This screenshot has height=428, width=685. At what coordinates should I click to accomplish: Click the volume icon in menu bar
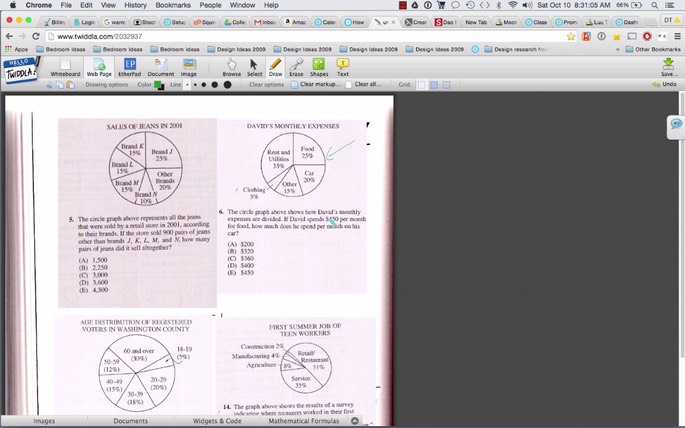point(527,5)
